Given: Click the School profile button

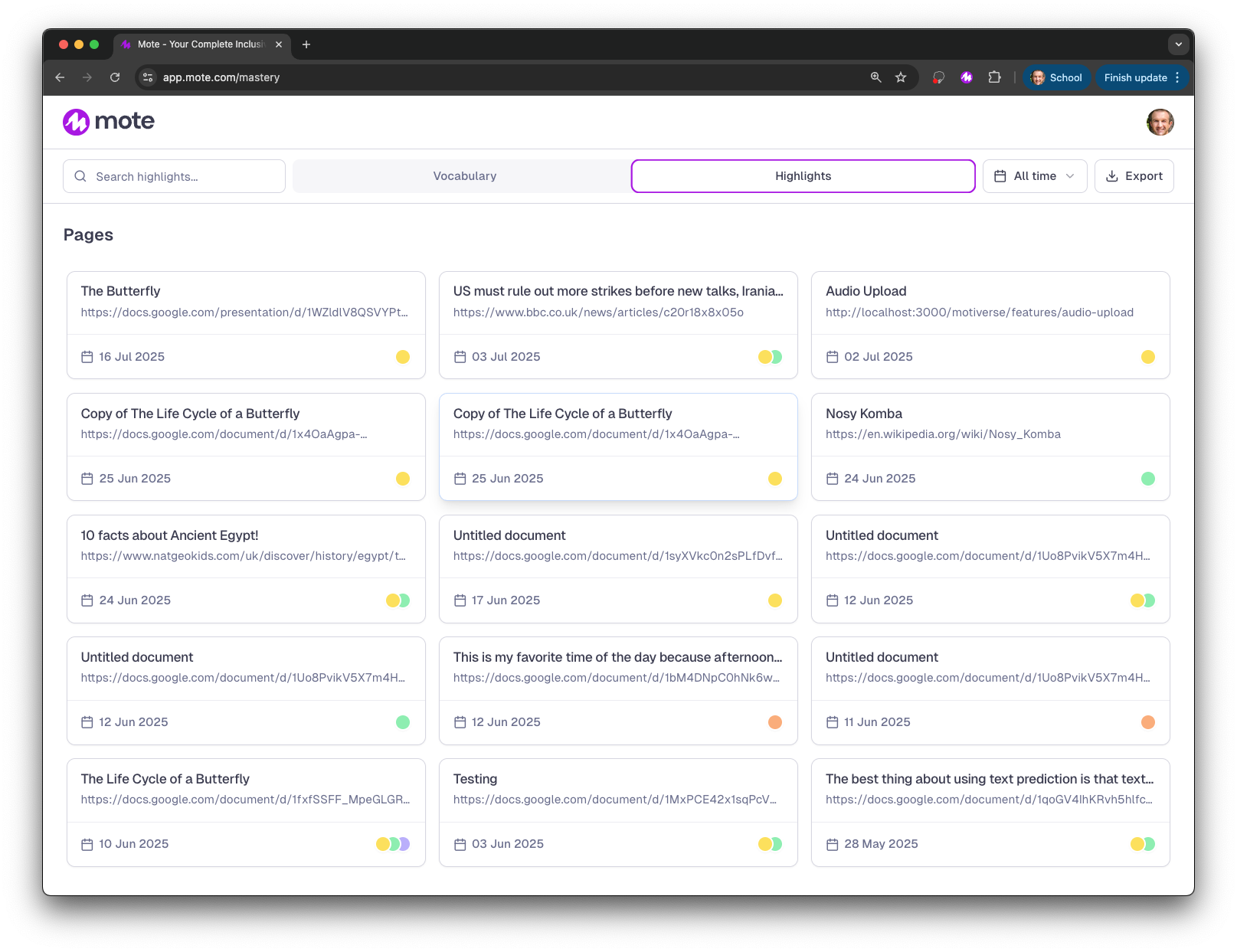Looking at the screenshot, I should [1057, 77].
